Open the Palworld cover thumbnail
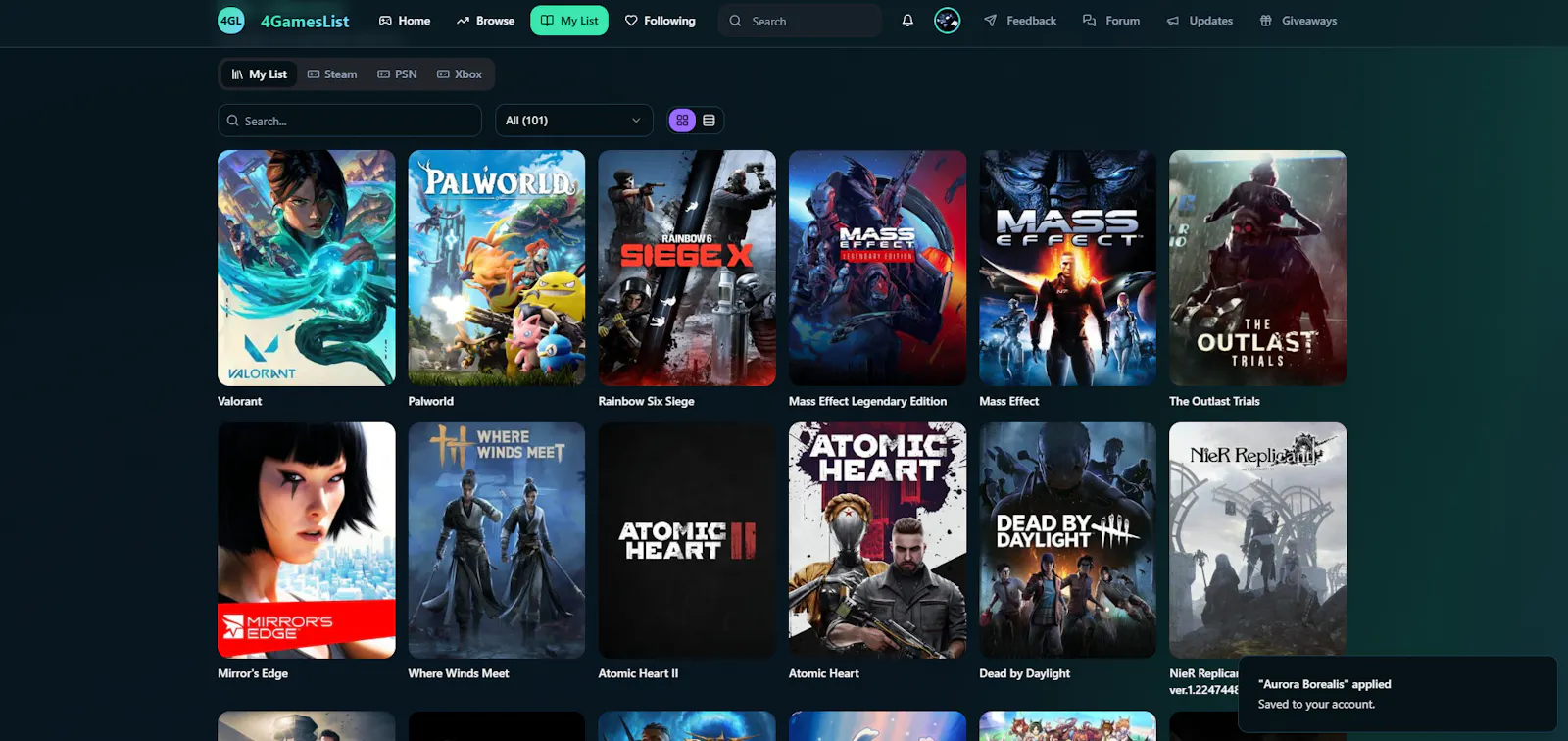The width and height of the screenshot is (1568, 741). [x=497, y=268]
